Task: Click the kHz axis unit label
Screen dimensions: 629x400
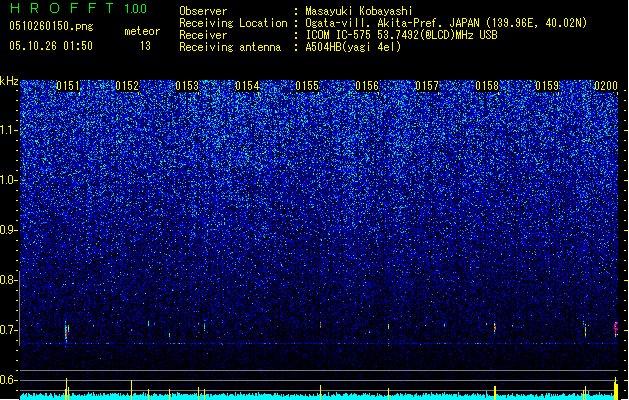Action: coord(9,81)
